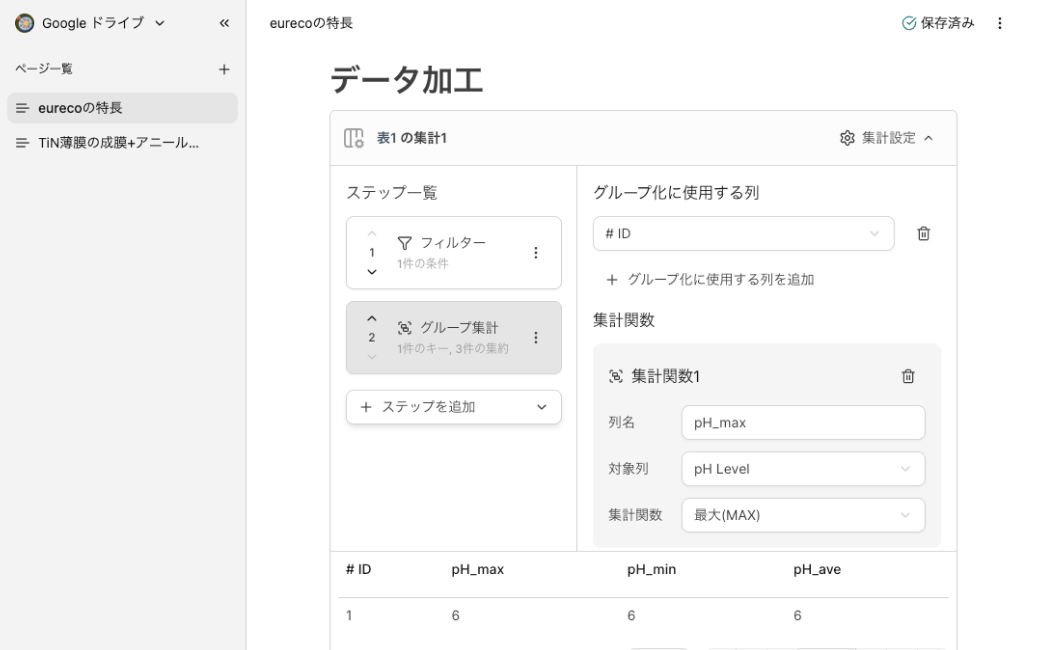The width and height of the screenshot is (1040, 650).
Task: Collapse the sidebar with double chevron icon
Action: [x=224, y=23]
